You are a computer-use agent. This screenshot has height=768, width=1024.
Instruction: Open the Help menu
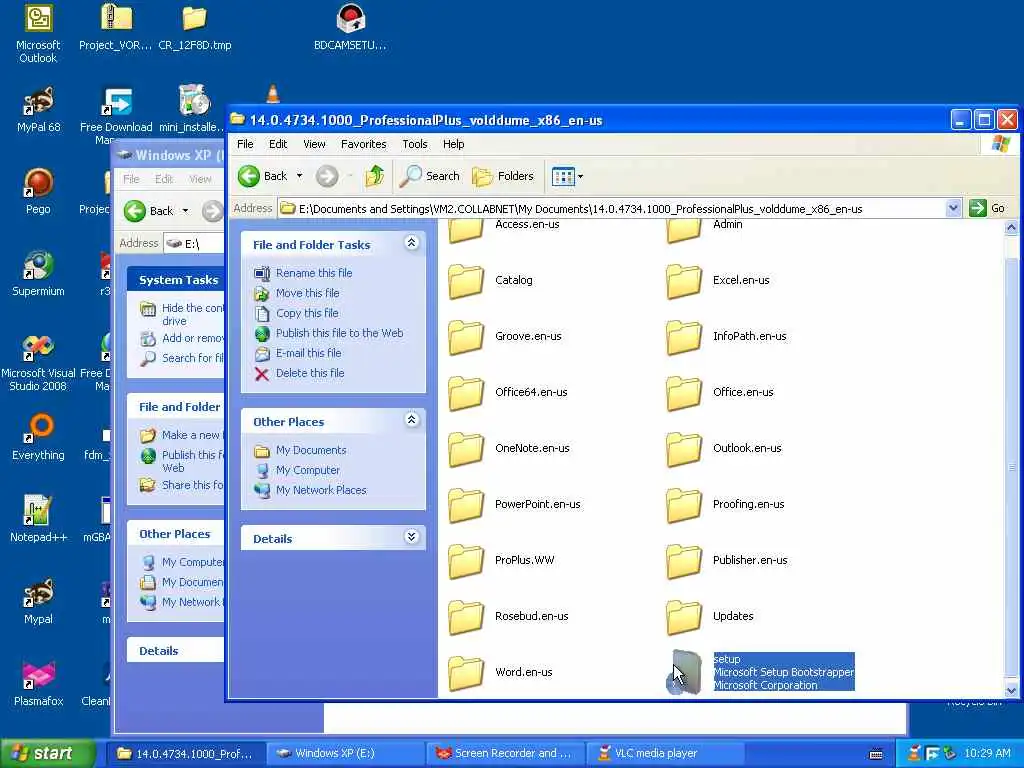[x=453, y=144]
